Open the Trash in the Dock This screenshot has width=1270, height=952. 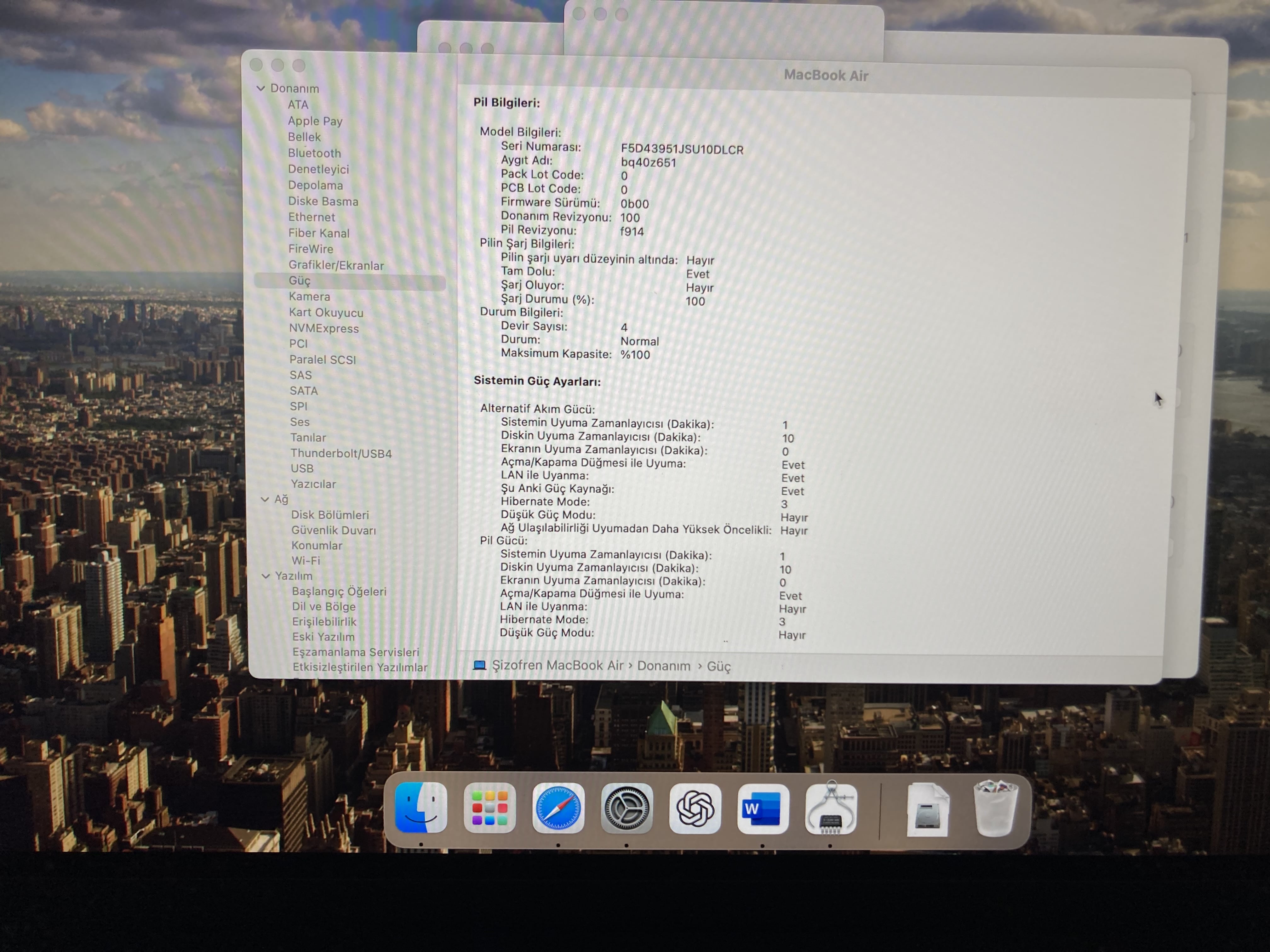[x=996, y=808]
